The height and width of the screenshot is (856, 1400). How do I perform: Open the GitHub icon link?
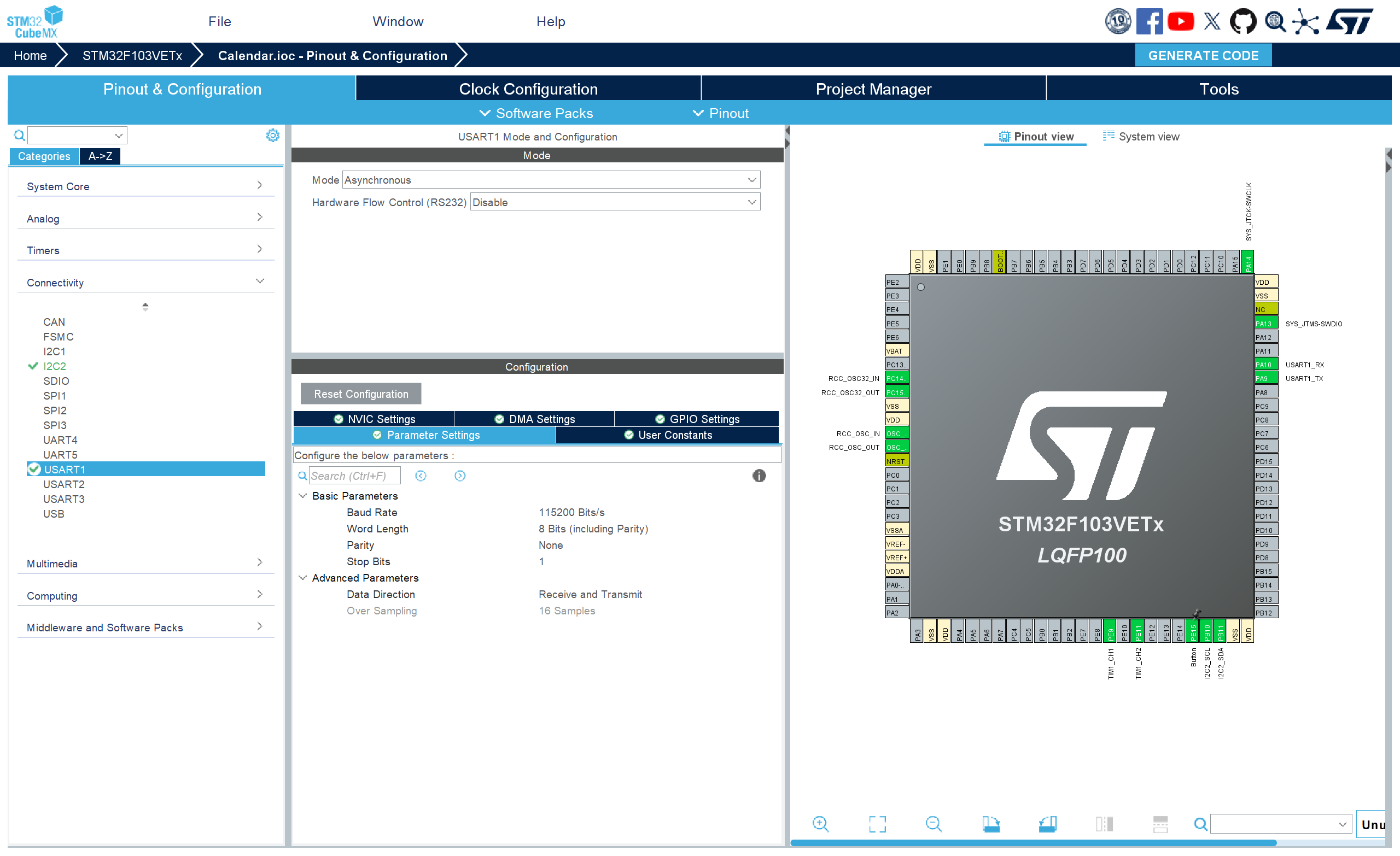point(1242,21)
